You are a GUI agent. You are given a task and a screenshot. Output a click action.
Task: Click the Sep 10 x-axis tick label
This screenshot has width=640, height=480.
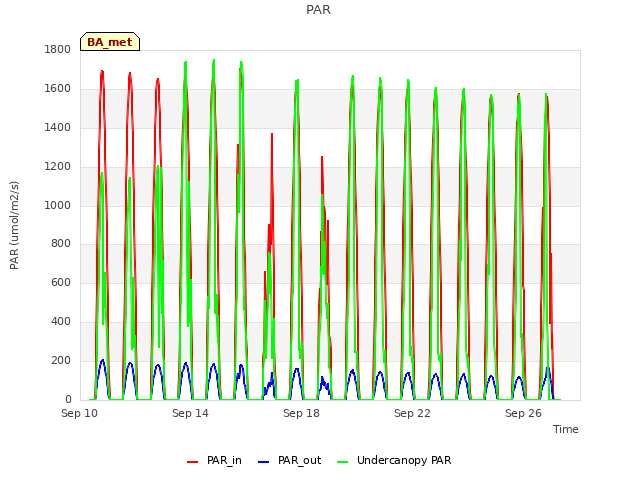[80, 413]
